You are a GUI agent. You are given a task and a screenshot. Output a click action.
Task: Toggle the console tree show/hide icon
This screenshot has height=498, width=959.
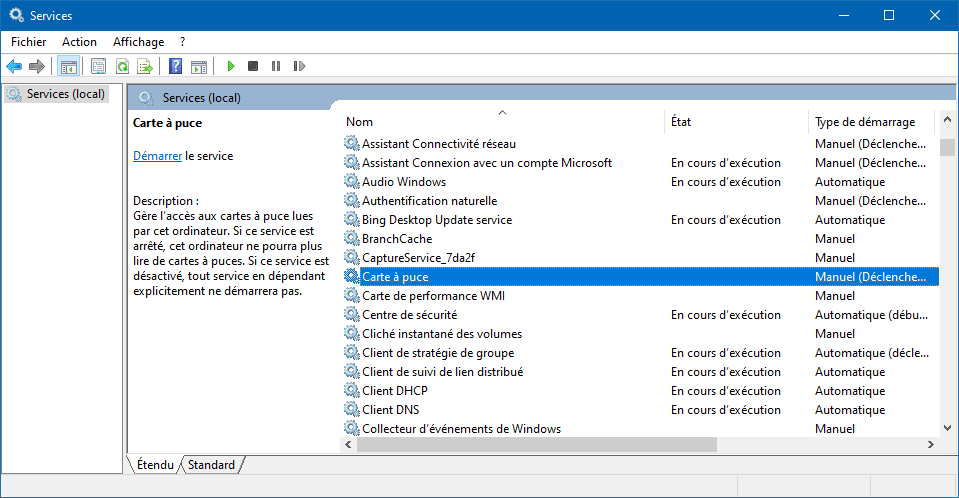pos(68,66)
